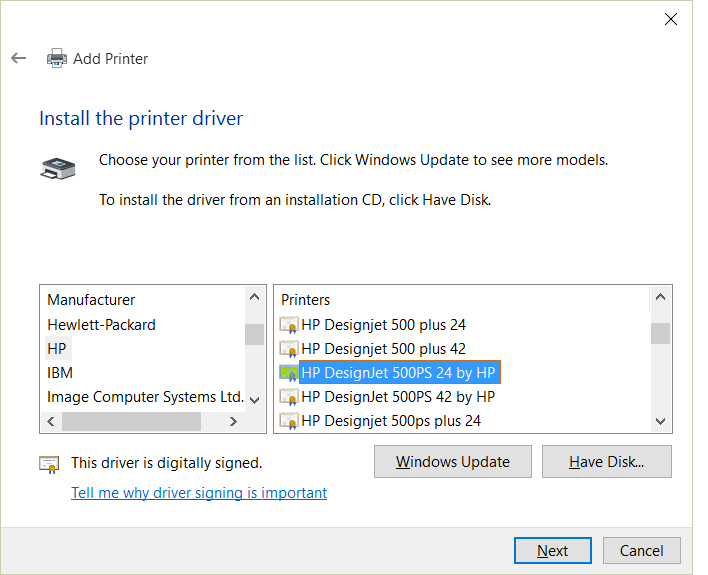The height and width of the screenshot is (575, 708).
Task: Select HP Designjet 500 plus 42 printer
Action: point(383,349)
